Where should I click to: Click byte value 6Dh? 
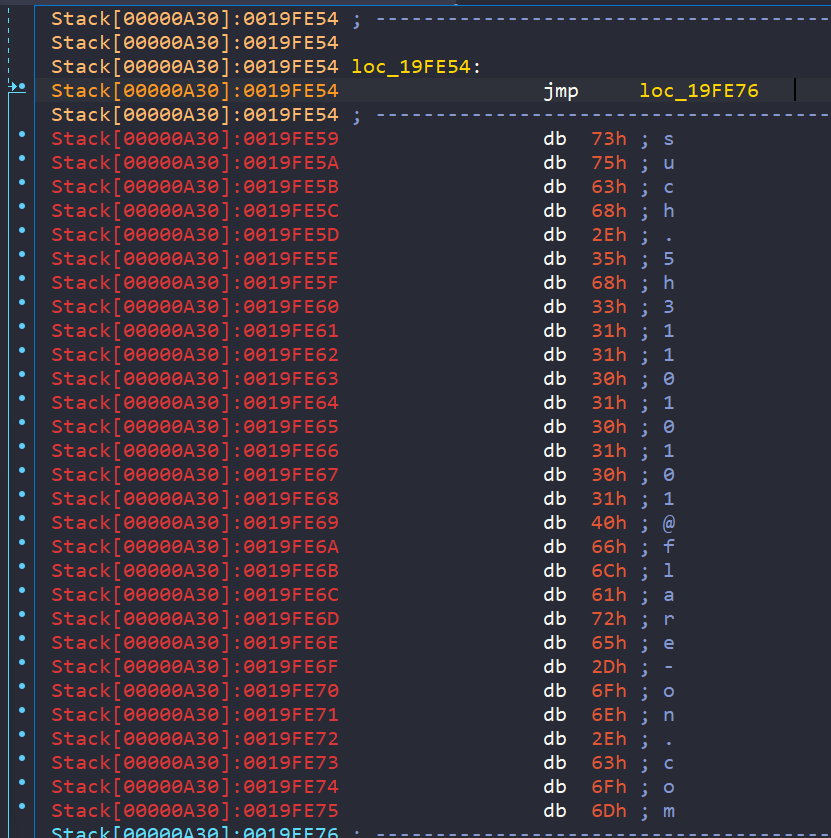609,811
